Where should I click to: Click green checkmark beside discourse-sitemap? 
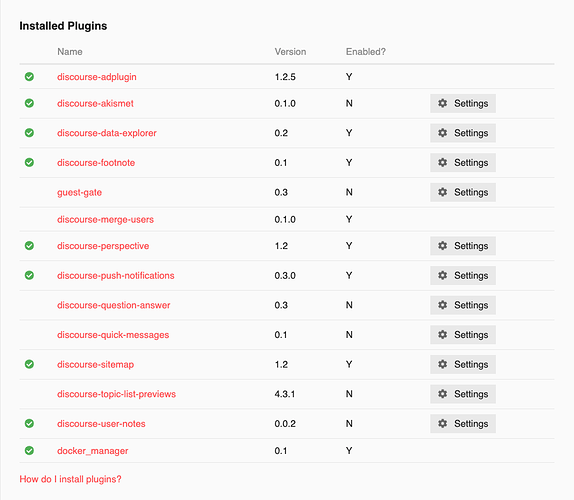(x=29, y=364)
